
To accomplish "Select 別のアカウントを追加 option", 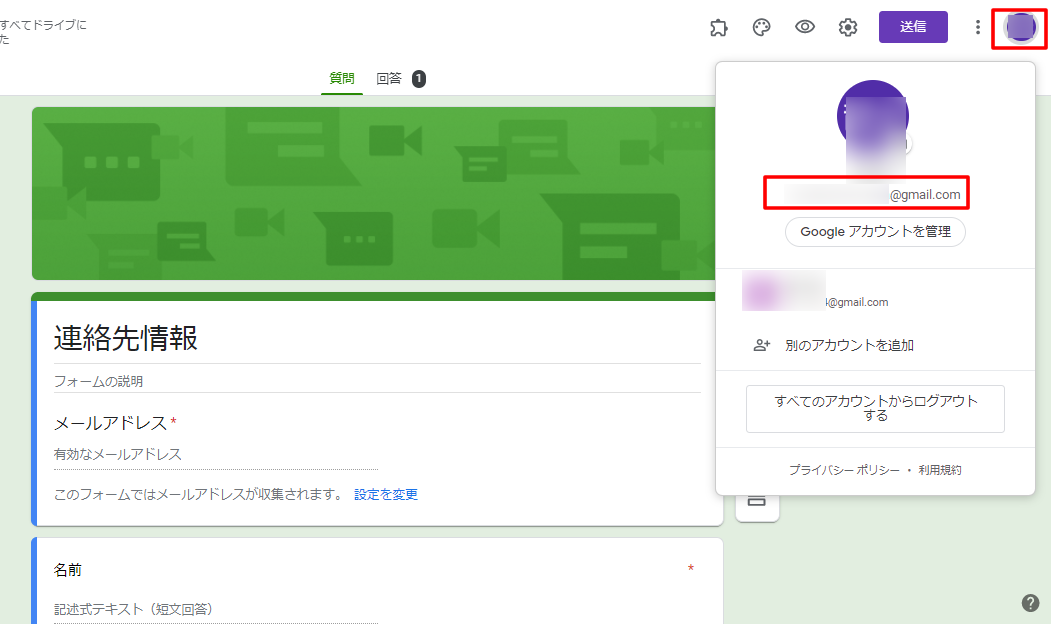I will coord(849,345).
